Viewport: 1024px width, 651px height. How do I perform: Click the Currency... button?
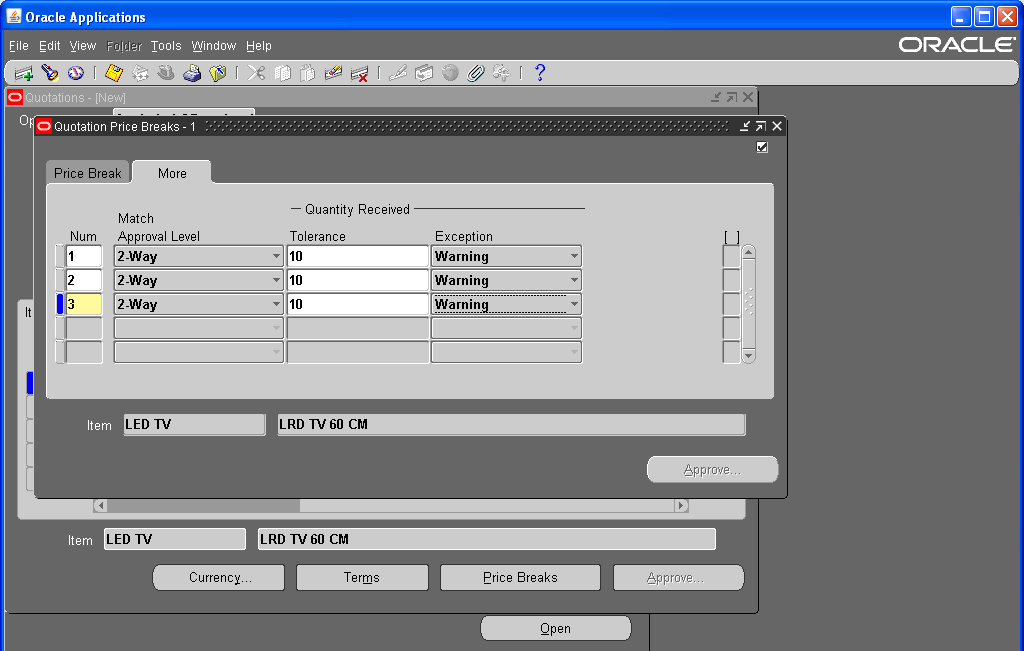click(x=219, y=577)
